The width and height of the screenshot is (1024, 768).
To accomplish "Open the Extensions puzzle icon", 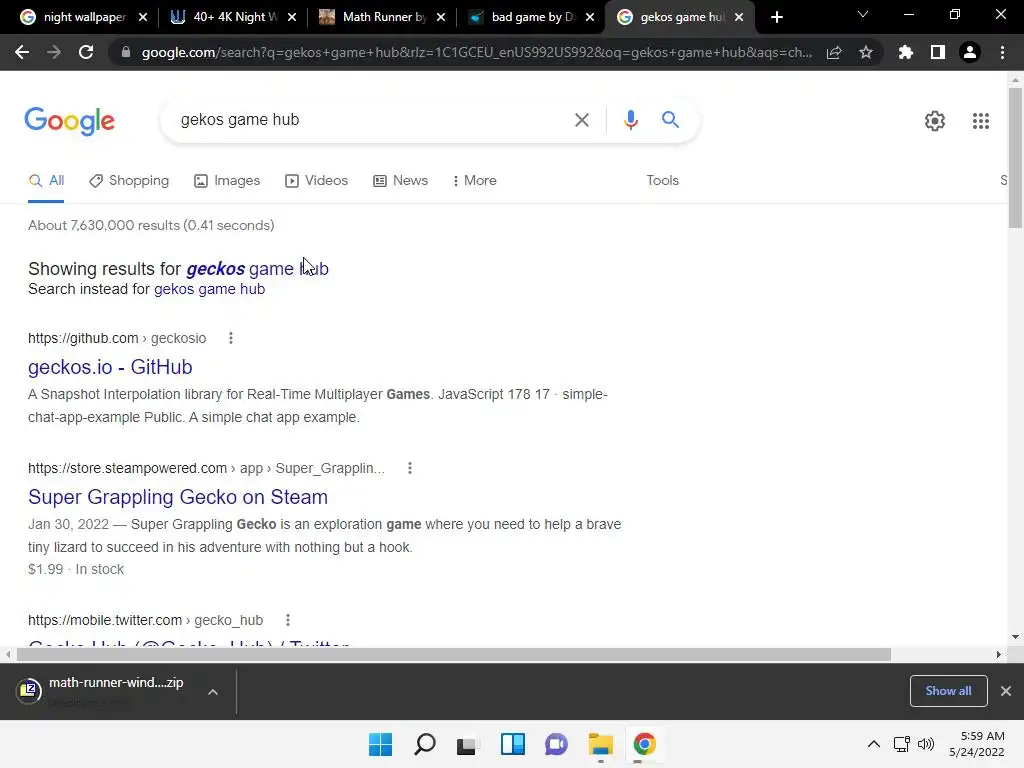I will click(x=906, y=52).
